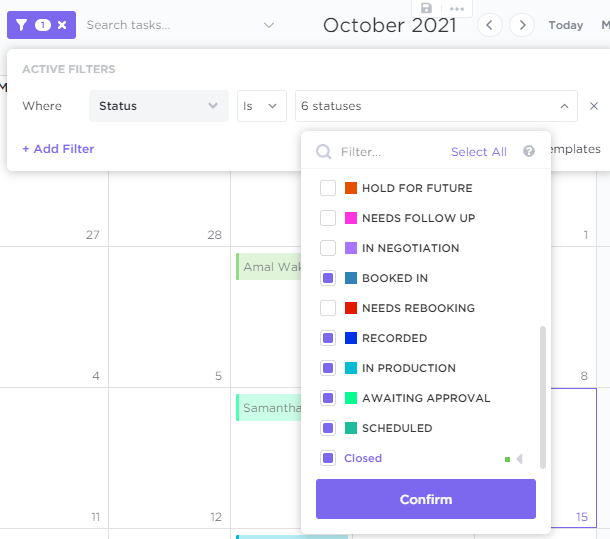610x539 pixels.
Task: Click the Select All link
Action: (478, 152)
